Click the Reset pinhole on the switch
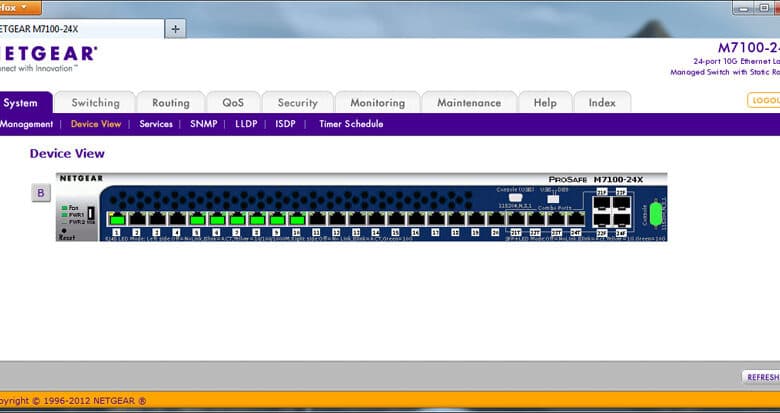The width and height of the screenshot is (780, 413). (x=64, y=231)
